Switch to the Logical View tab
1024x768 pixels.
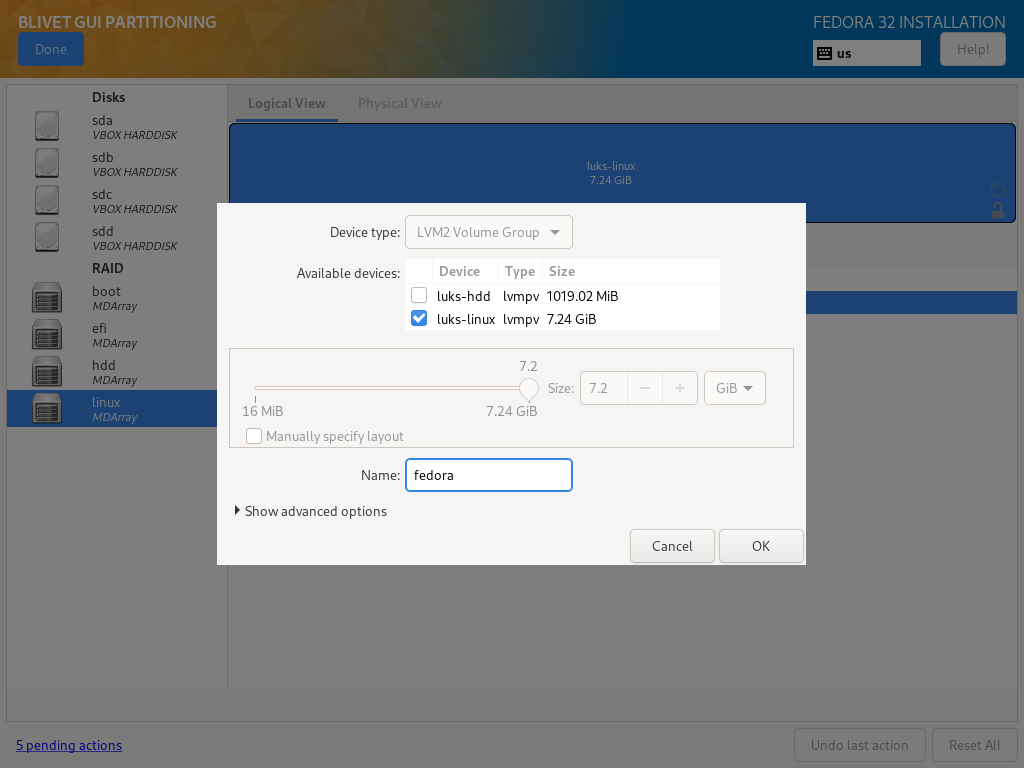pyautogui.click(x=287, y=103)
